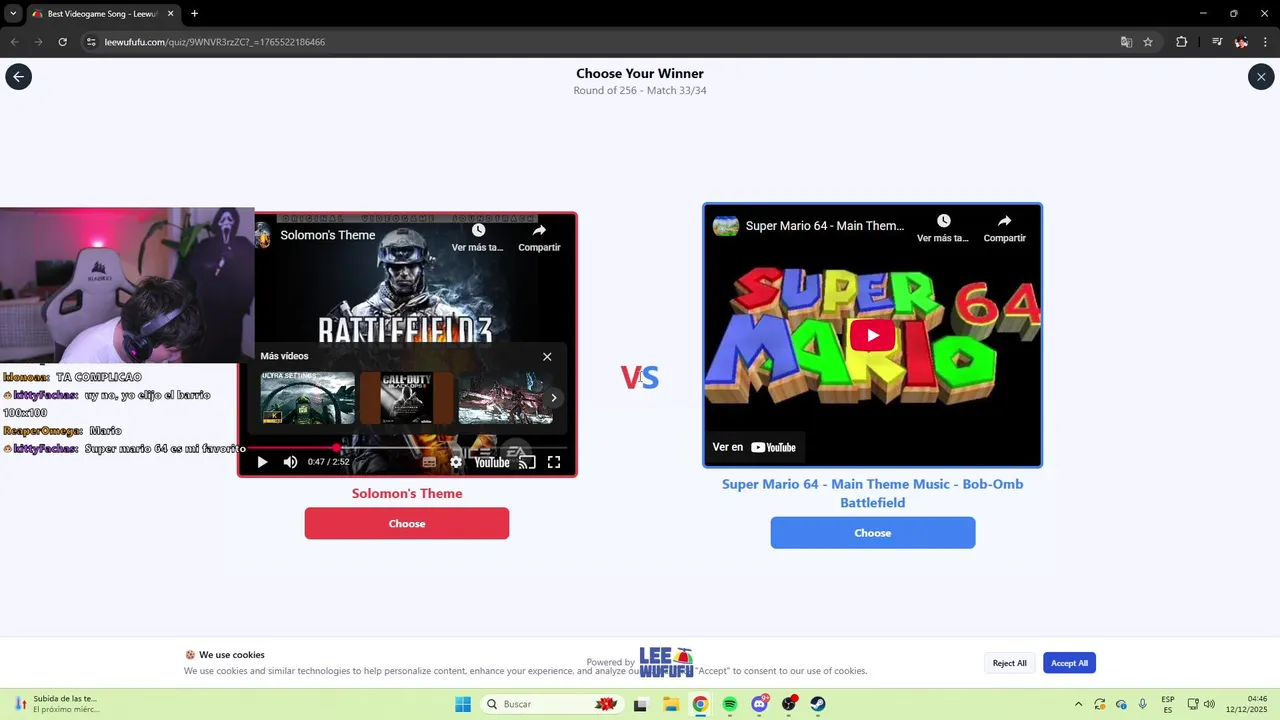Screen dimensions: 1280x720
Task: Click the Leewufufu logo in footer
Action: pyautogui.click(x=666, y=662)
